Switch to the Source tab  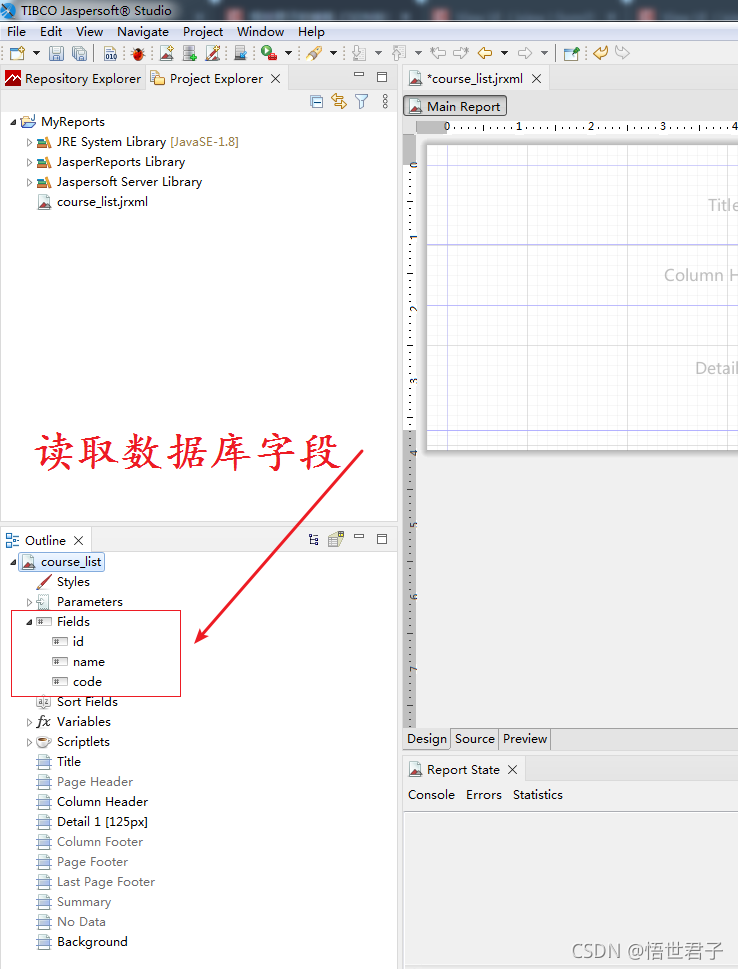pyautogui.click(x=474, y=739)
